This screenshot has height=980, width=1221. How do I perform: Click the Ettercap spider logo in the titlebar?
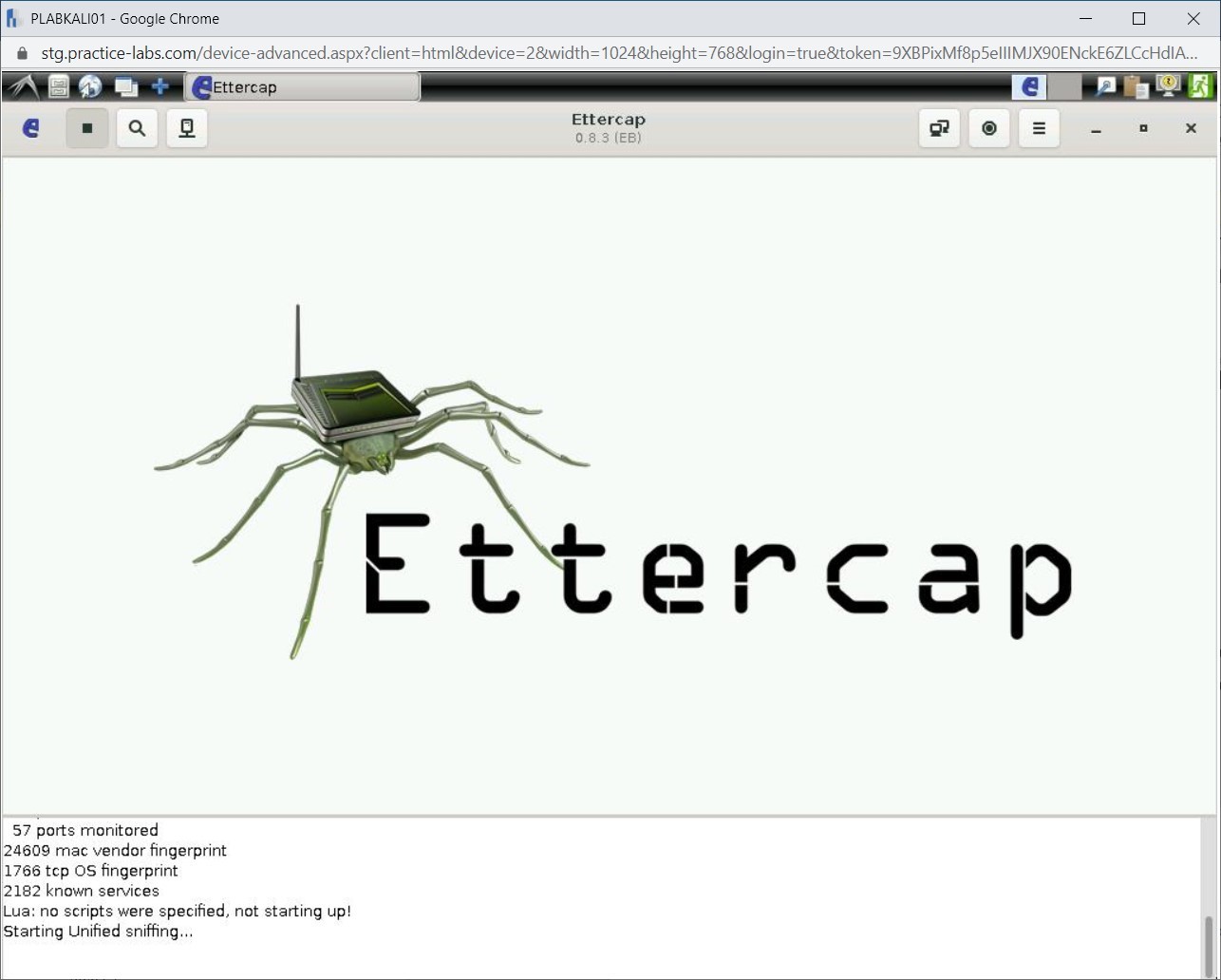tap(29, 128)
